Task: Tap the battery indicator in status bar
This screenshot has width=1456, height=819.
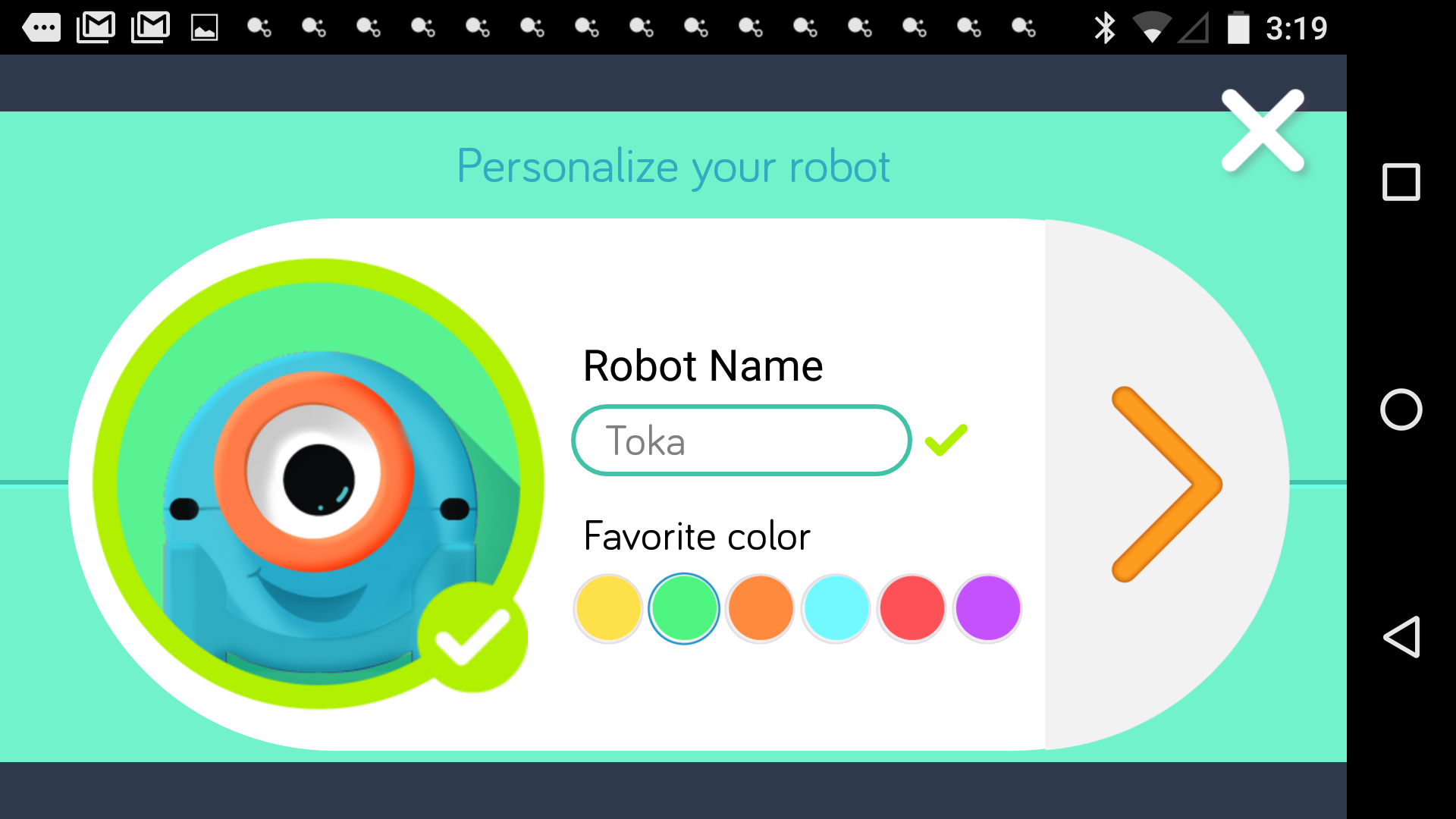Action: [1238, 28]
